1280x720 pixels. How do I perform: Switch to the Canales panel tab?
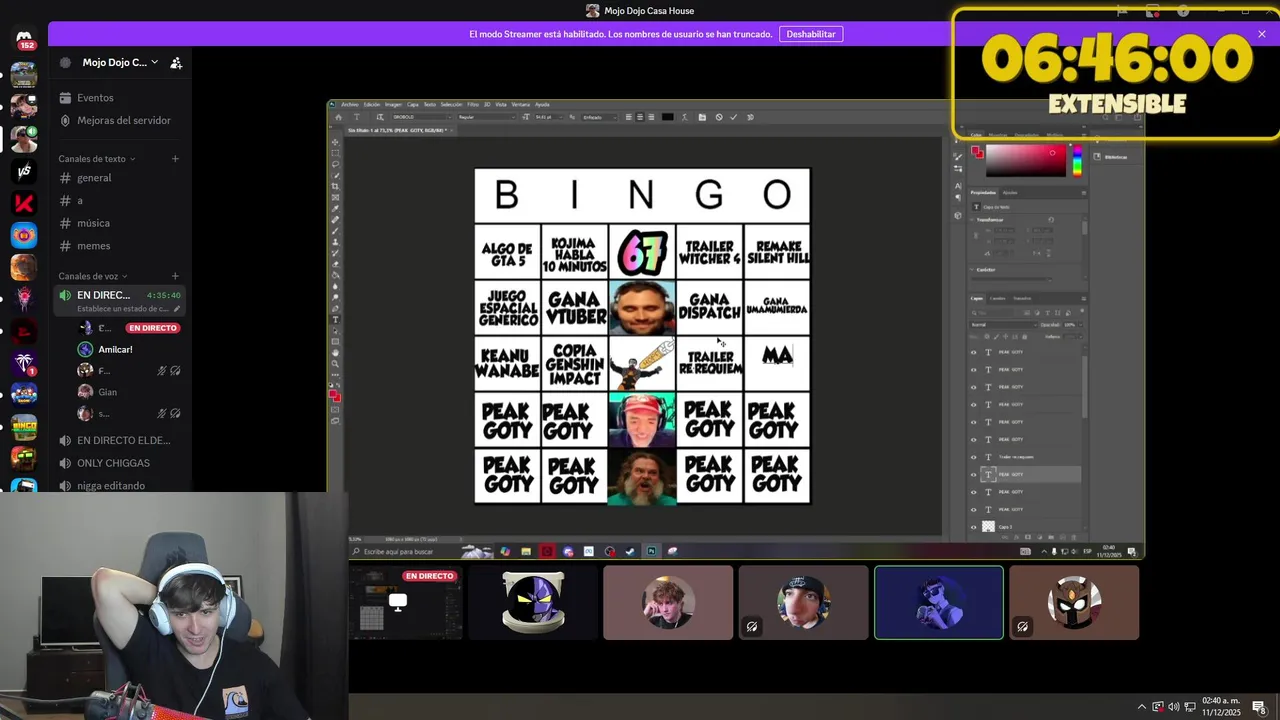(x=997, y=298)
